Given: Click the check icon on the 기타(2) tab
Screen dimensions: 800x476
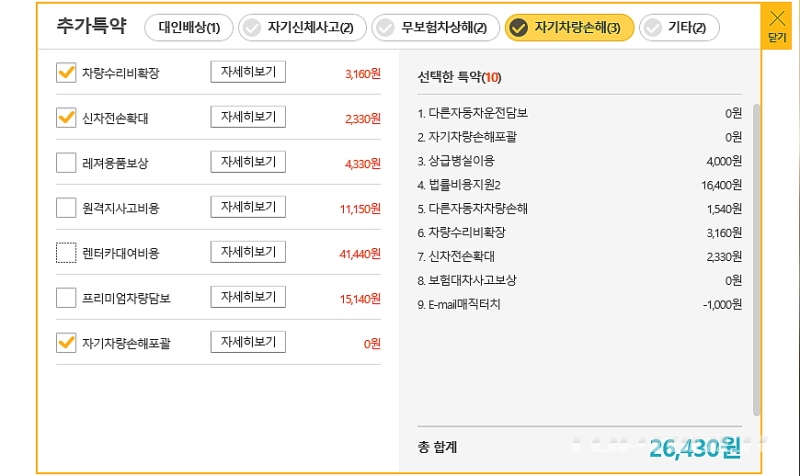Looking at the screenshot, I should (x=653, y=28).
